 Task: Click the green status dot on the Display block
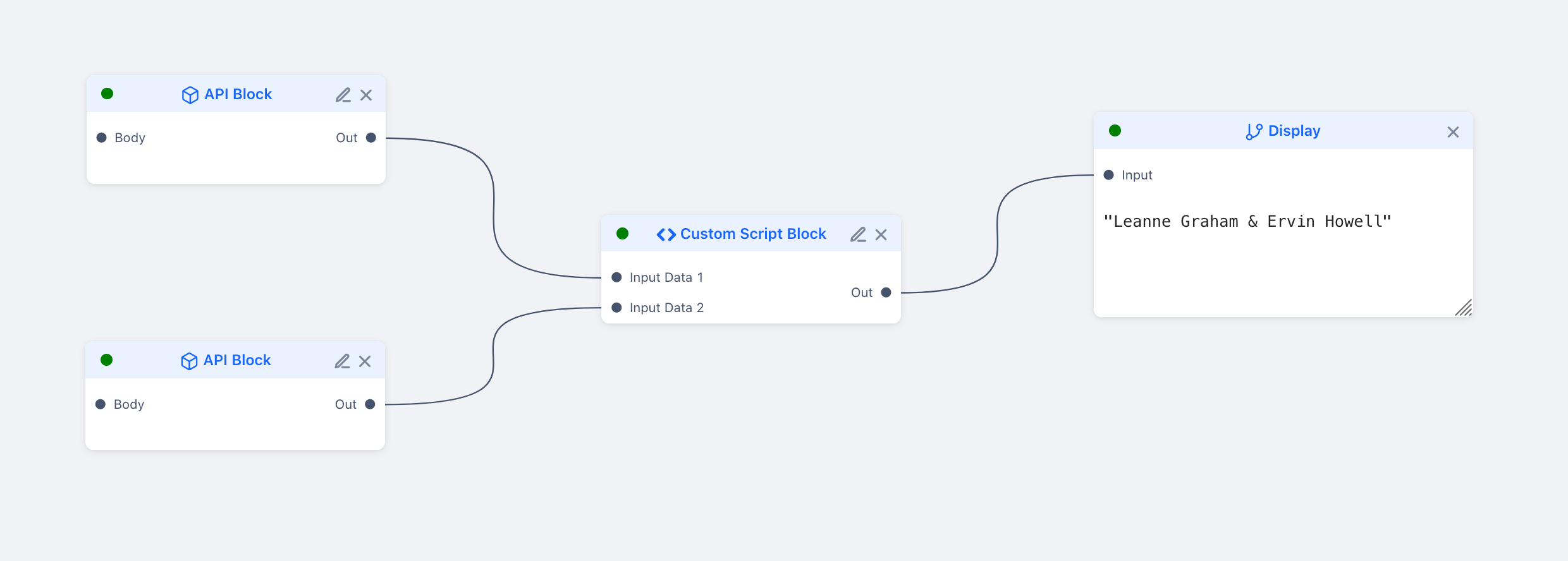click(x=1115, y=130)
